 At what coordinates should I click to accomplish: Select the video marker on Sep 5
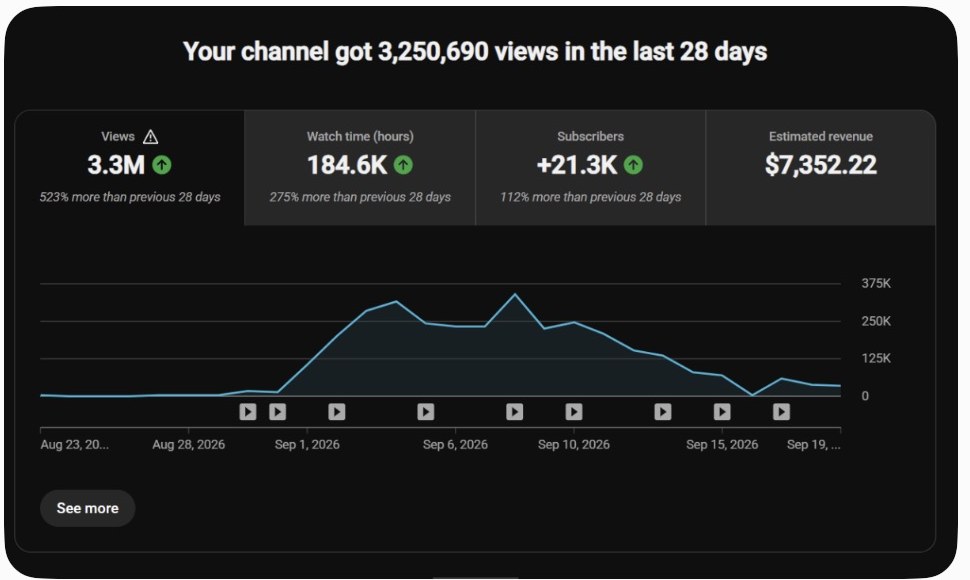click(x=426, y=412)
